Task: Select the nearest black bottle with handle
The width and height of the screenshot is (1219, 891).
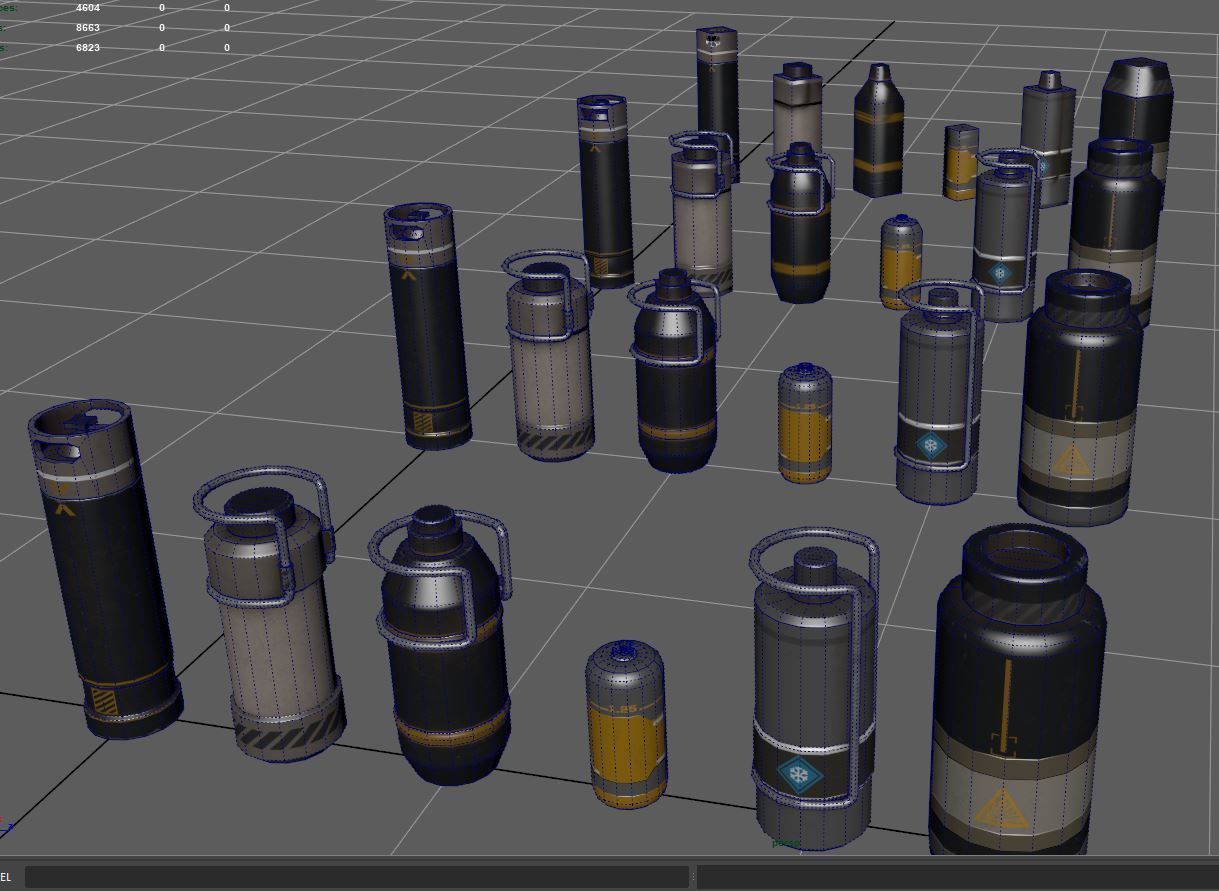Action: [x=443, y=645]
